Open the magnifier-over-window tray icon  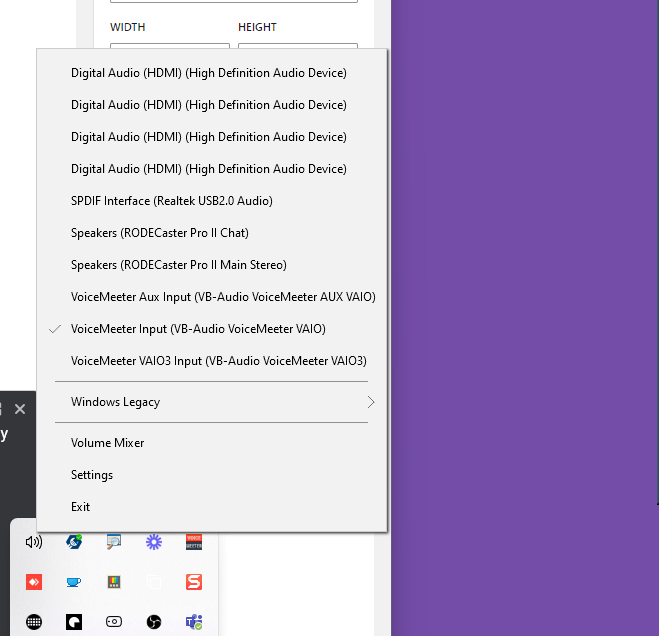tap(114, 542)
